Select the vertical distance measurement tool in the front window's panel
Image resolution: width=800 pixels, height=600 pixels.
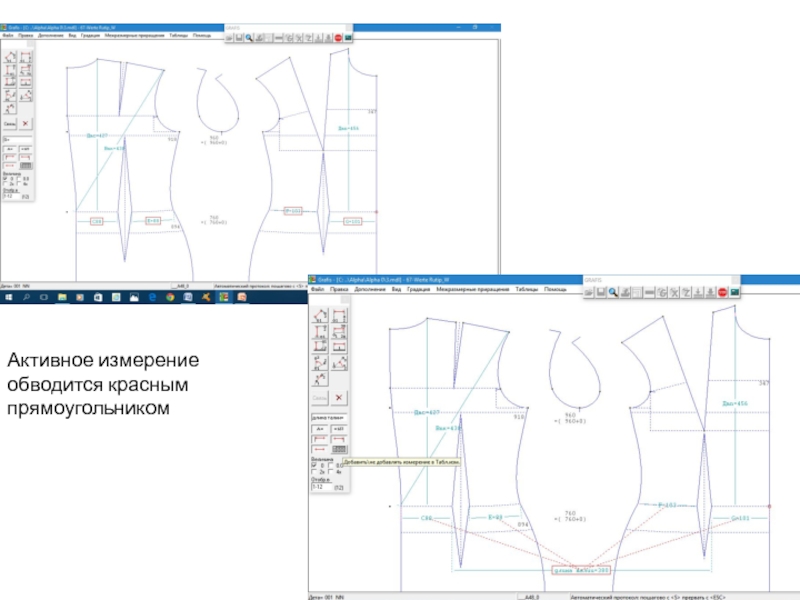(320, 332)
